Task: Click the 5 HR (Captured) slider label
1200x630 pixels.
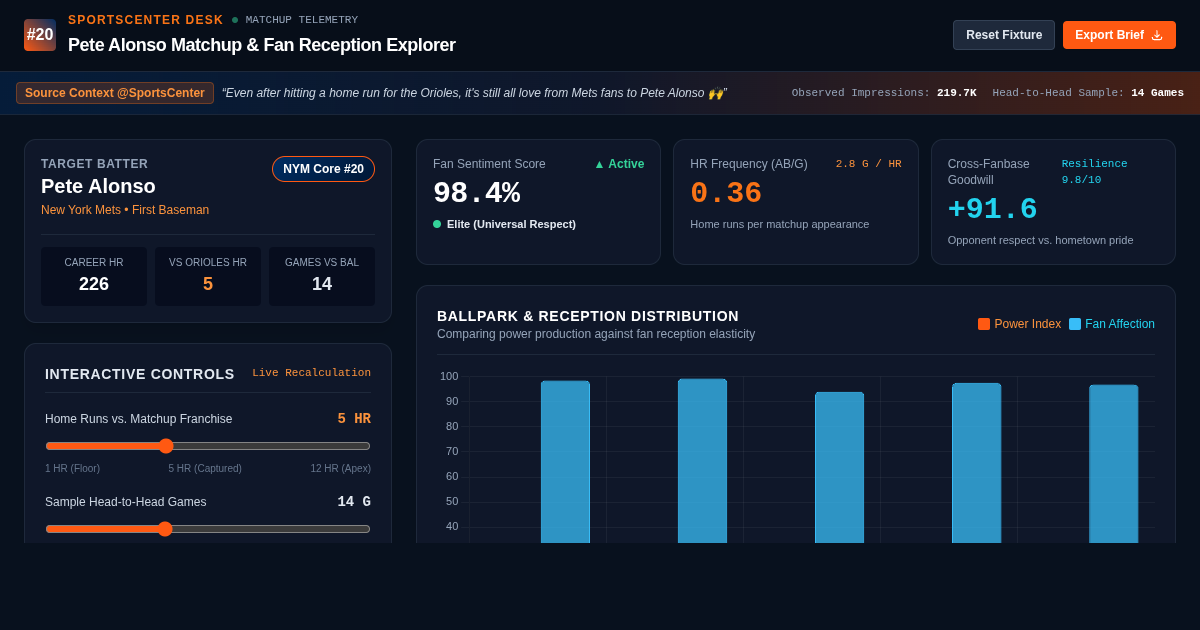Action: (x=205, y=468)
